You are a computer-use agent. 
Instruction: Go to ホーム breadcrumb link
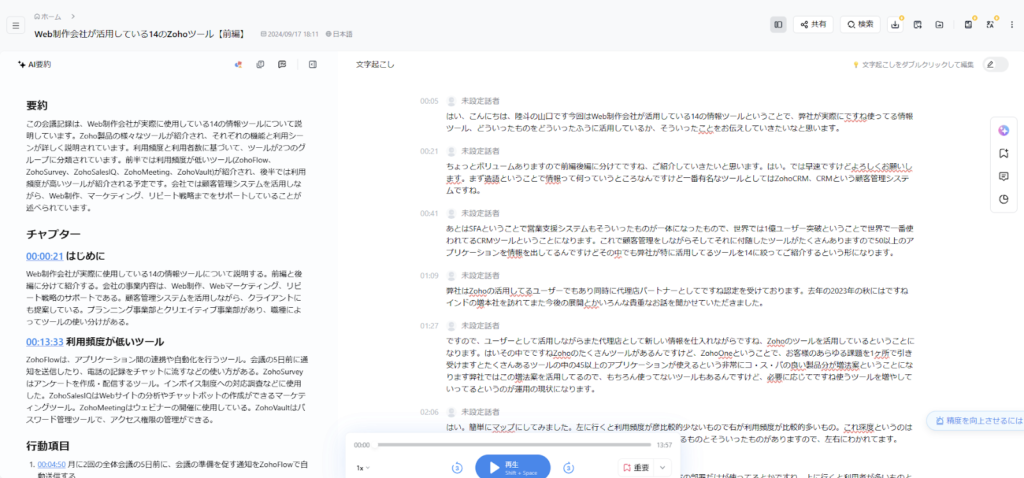(x=48, y=16)
